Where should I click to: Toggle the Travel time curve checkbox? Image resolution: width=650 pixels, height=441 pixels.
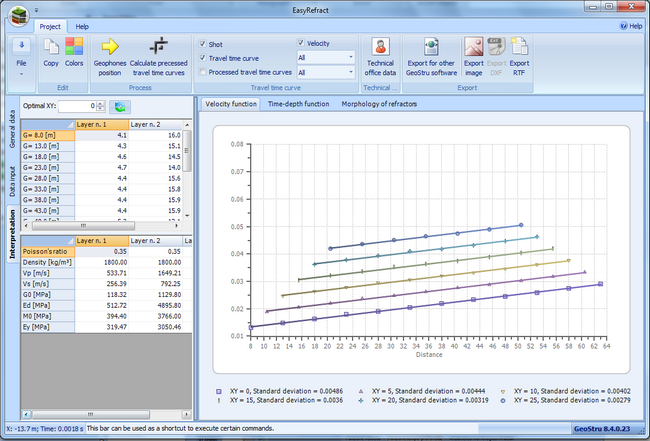tap(203, 58)
